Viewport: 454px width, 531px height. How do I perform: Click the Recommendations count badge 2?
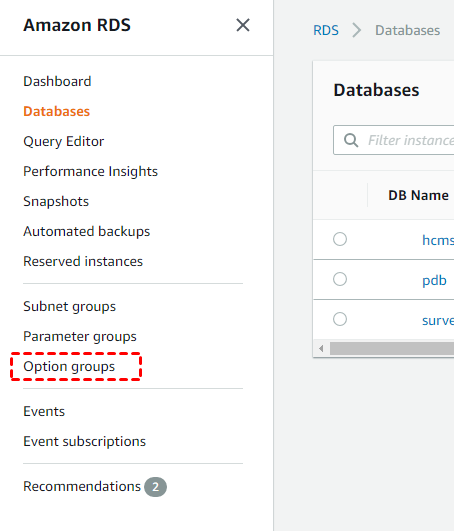(x=155, y=487)
